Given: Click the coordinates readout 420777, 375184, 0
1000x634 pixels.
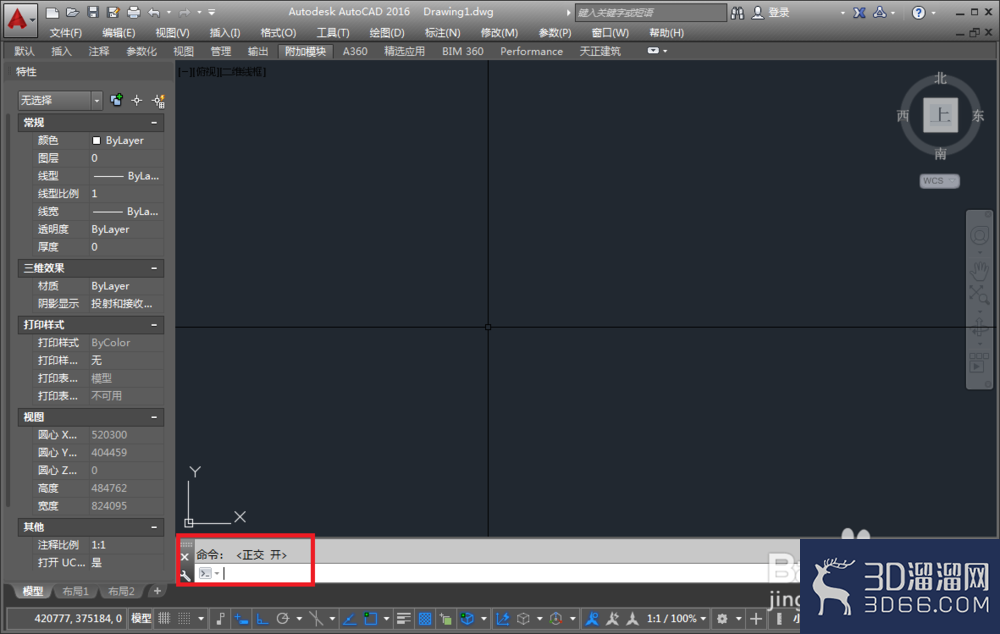Looking at the screenshot, I should 78,618.
